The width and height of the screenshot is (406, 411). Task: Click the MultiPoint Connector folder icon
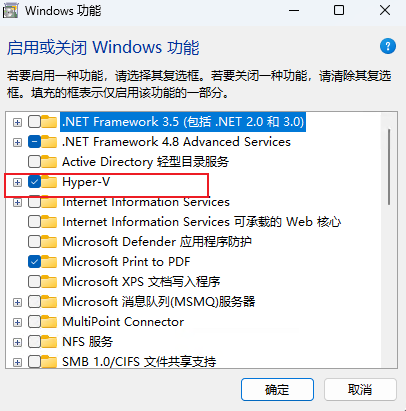coord(49,322)
